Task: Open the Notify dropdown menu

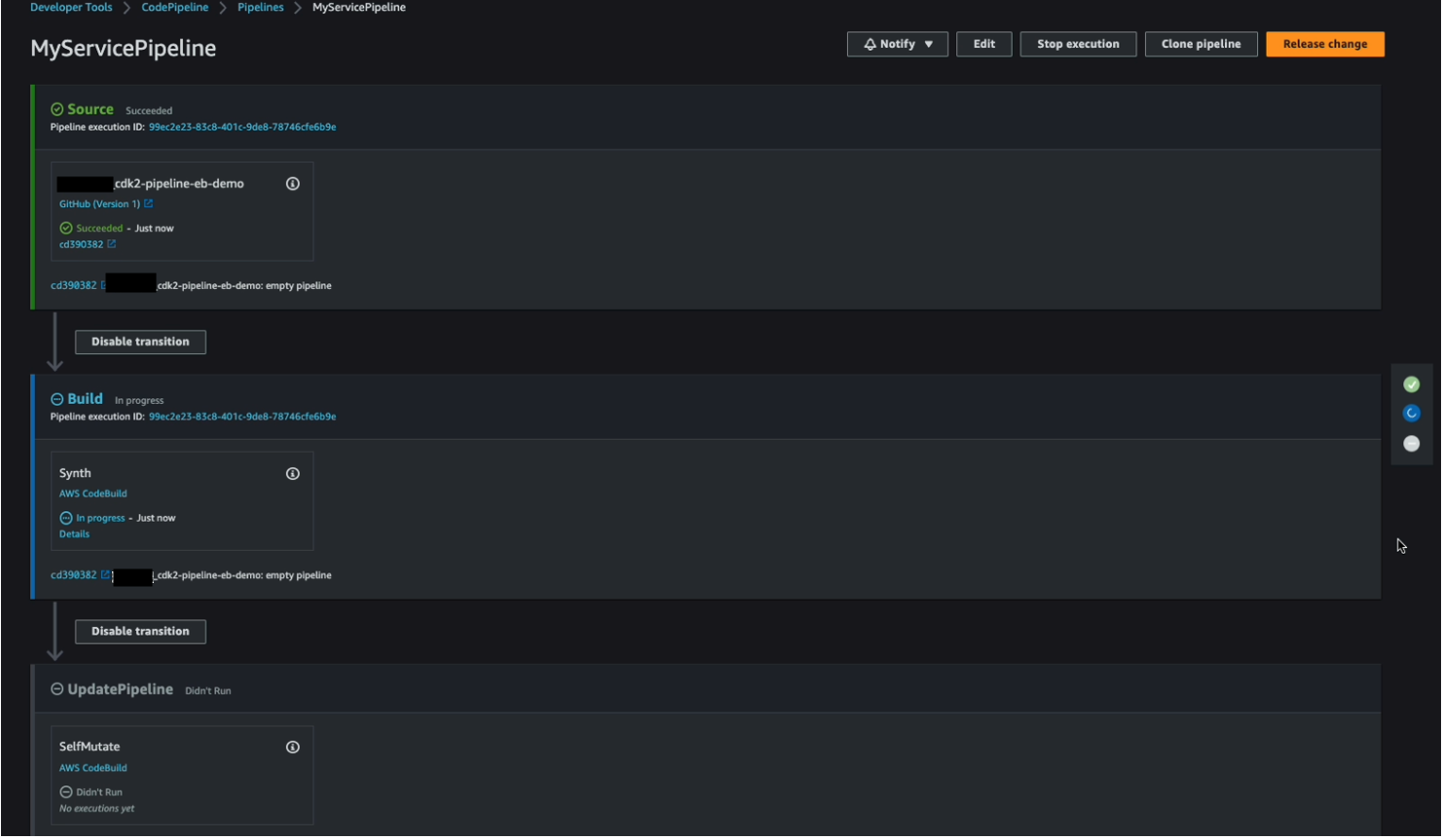Action: pos(898,45)
